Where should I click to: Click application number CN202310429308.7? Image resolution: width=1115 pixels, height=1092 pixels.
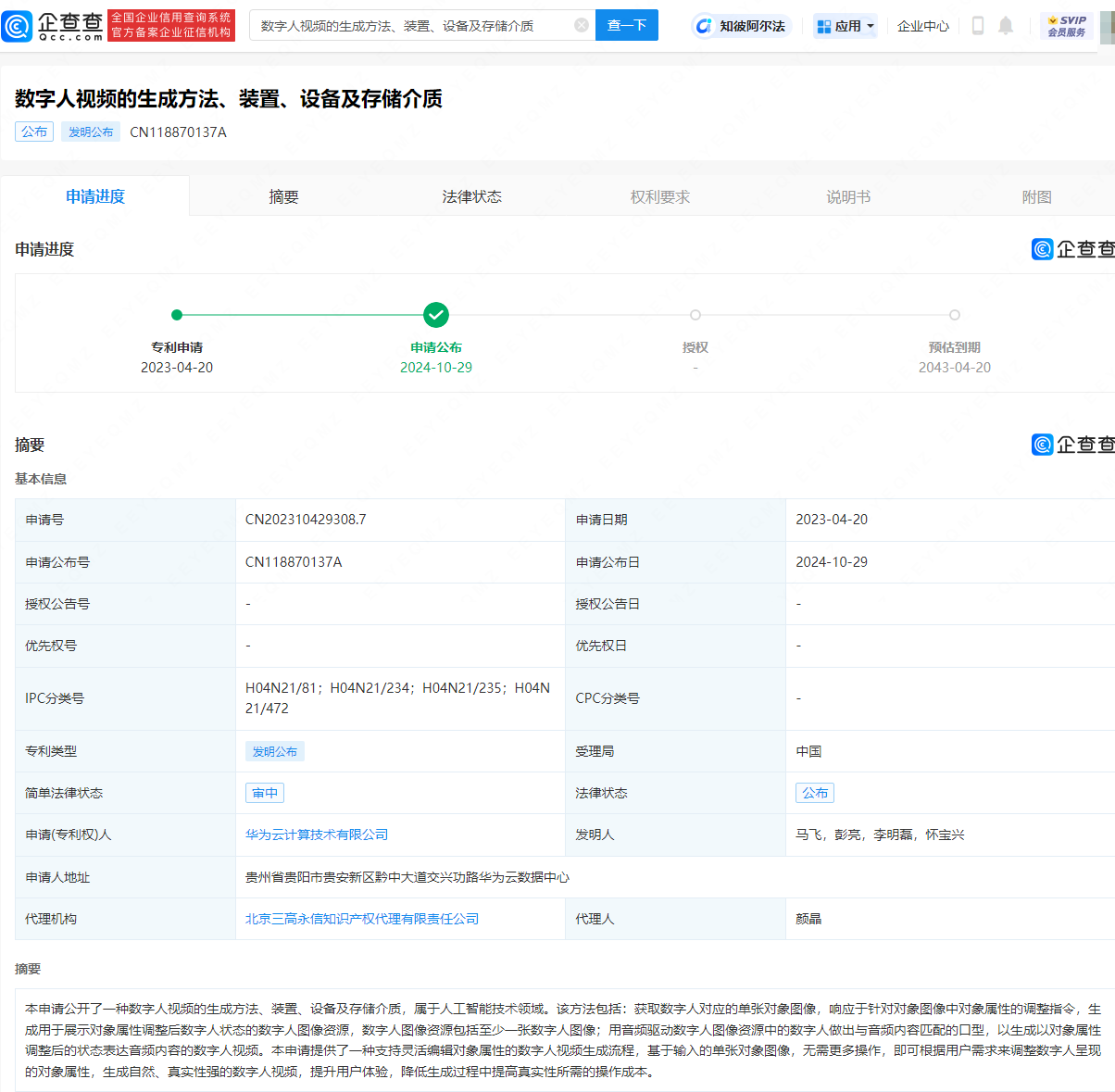(306, 520)
